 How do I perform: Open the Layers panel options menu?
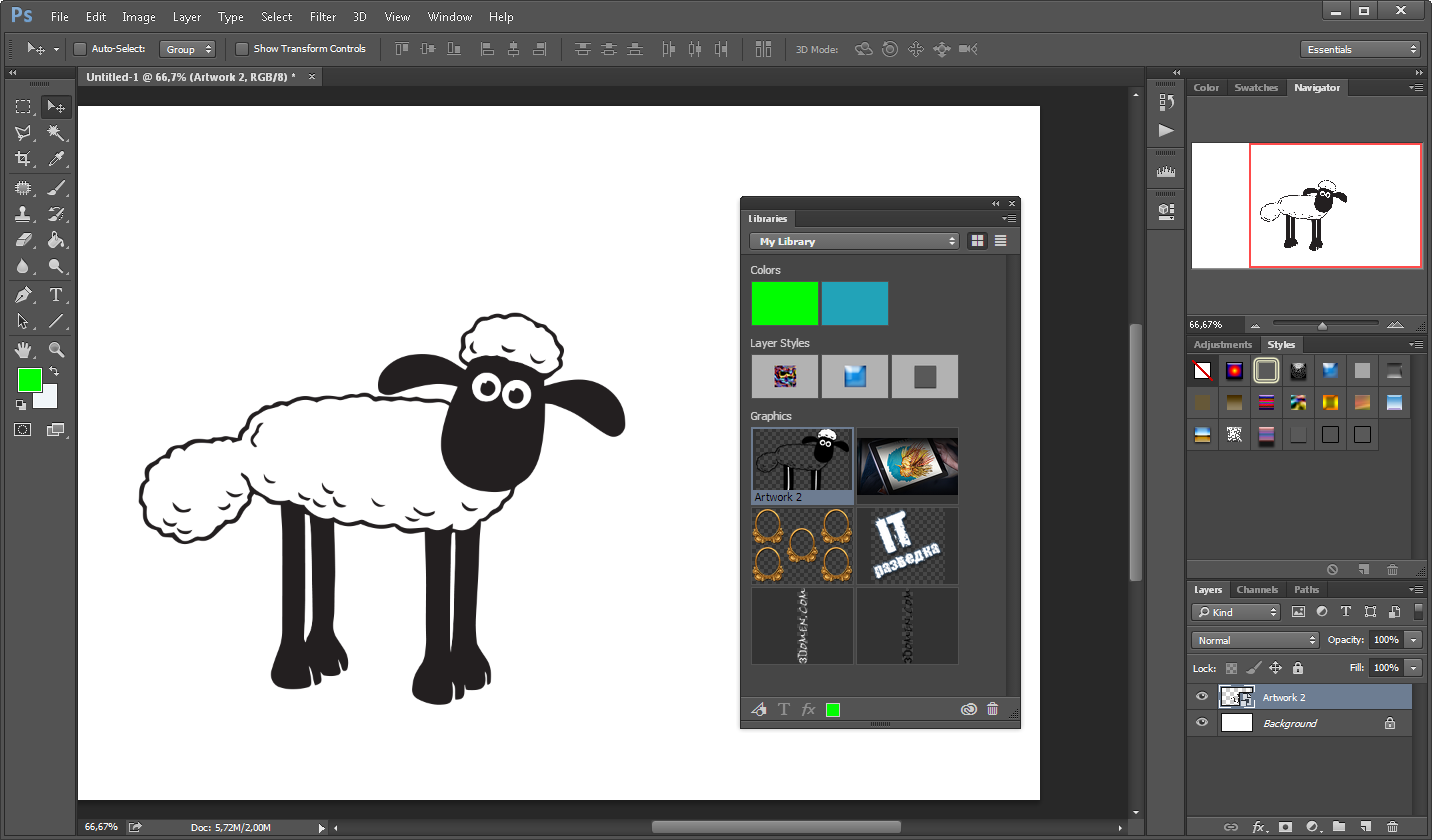[1417, 589]
